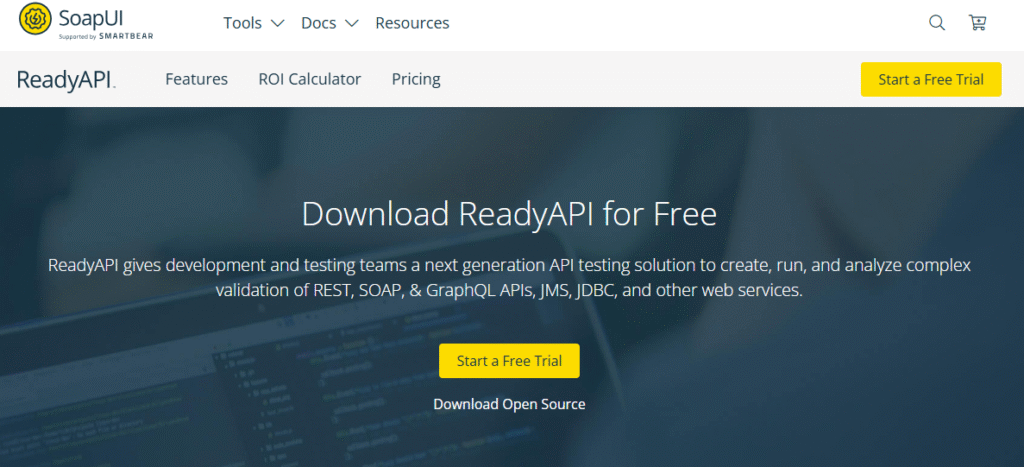
Task: Go to ReadyAPI logo link
Action: (x=66, y=80)
